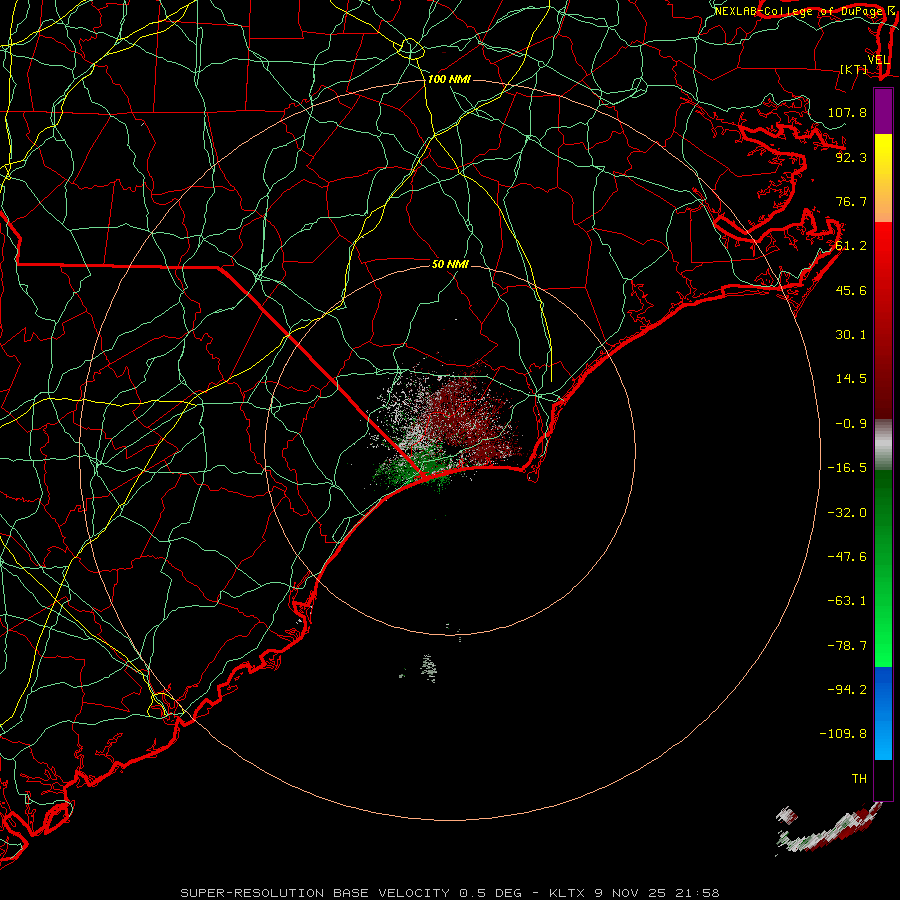
Task: Click the -47.6 value on the velocity scale
Action: [847, 557]
